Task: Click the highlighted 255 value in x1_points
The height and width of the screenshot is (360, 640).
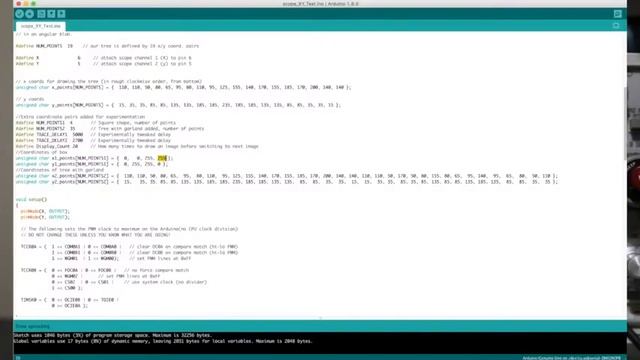Action: click(x=162, y=158)
